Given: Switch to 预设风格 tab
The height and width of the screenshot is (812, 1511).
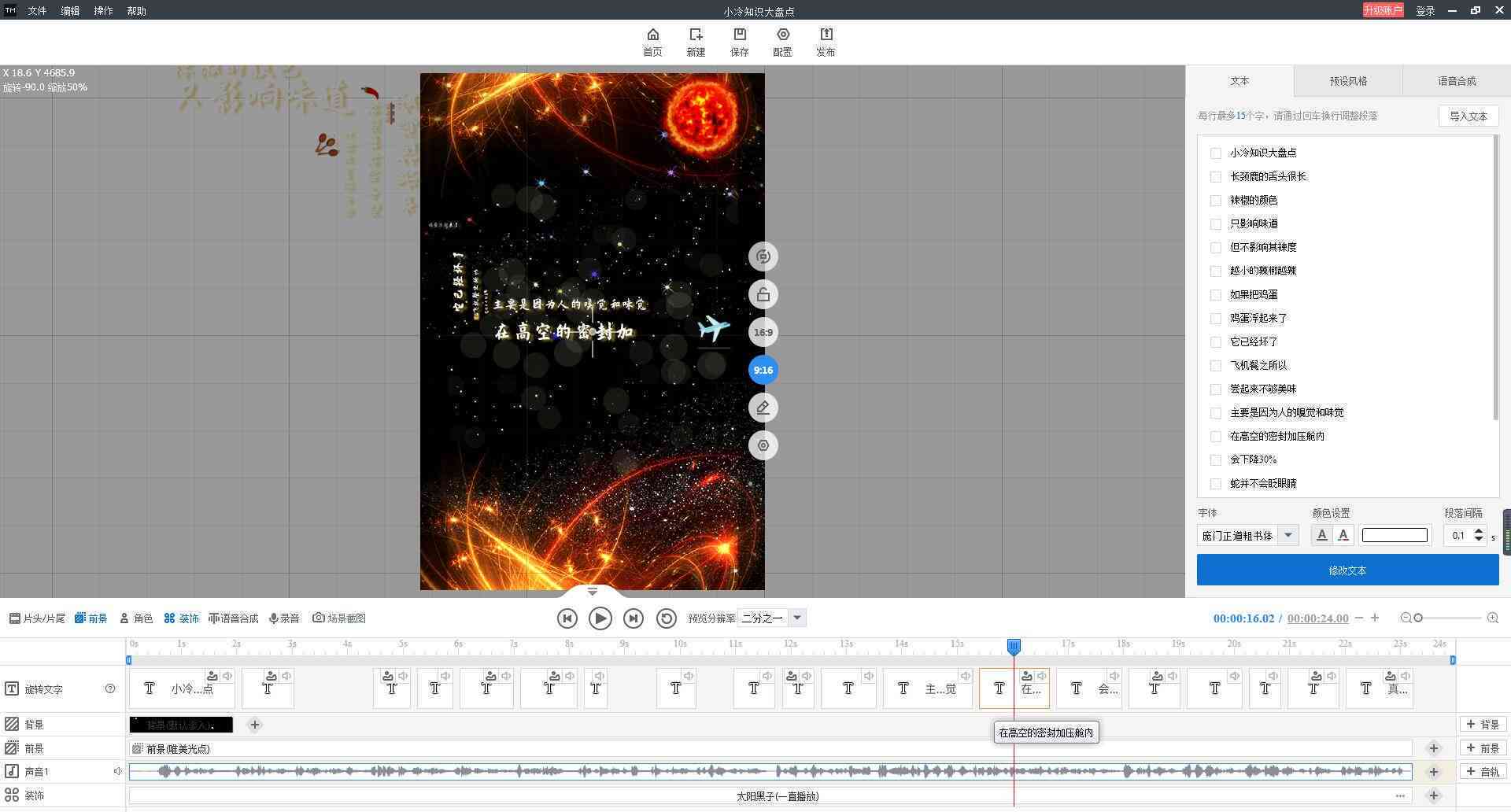Looking at the screenshot, I should click(x=1348, y=81).
